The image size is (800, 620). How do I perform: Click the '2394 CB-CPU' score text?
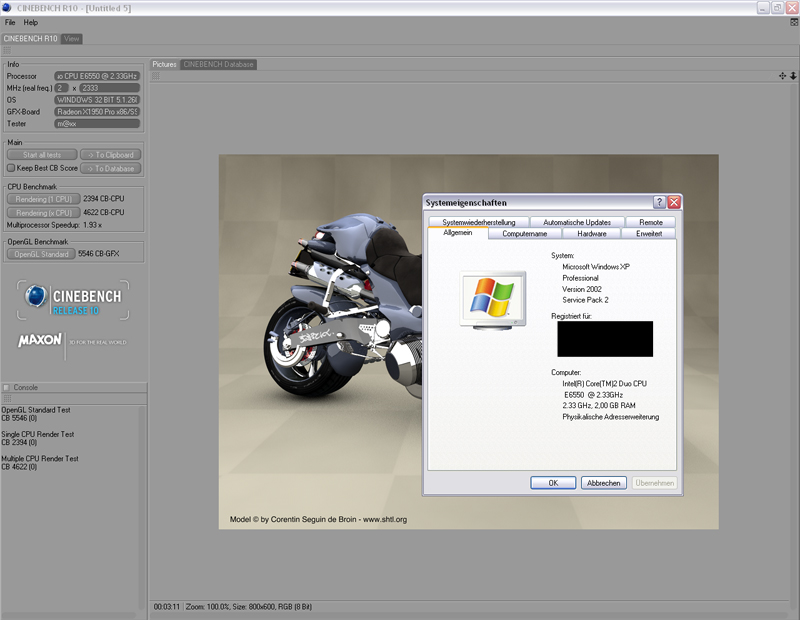(x=104, y=199)
